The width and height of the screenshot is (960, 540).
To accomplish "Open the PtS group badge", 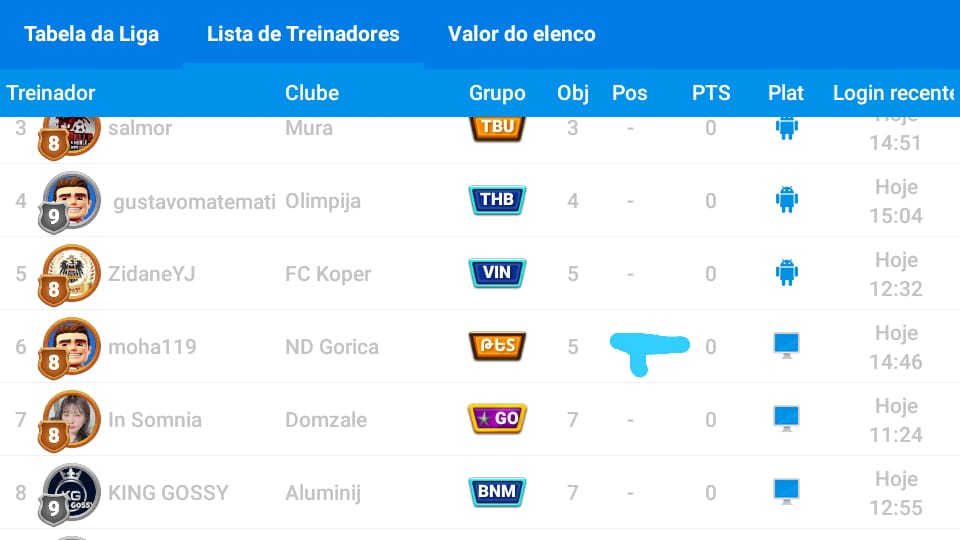I will point(497,346).
